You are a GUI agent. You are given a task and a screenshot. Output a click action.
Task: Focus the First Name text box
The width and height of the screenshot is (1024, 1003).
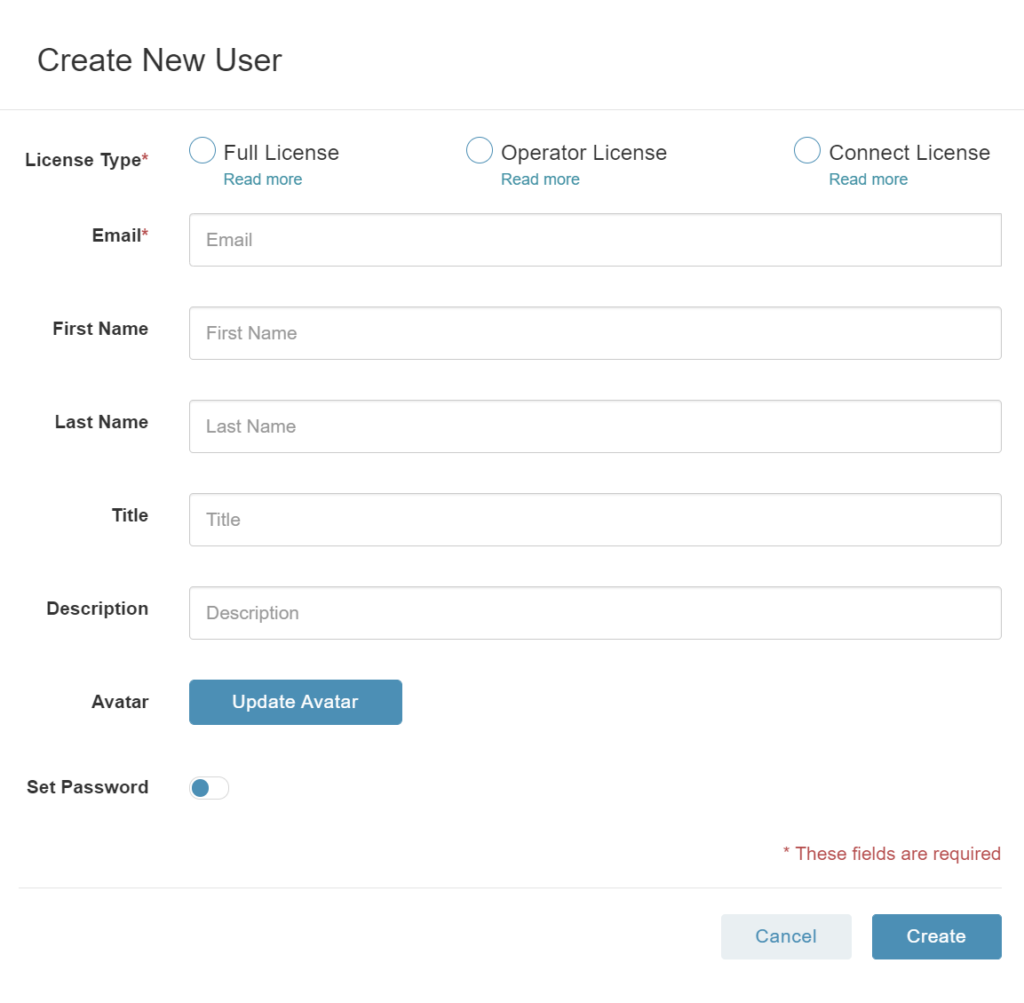tap(595, 333)
